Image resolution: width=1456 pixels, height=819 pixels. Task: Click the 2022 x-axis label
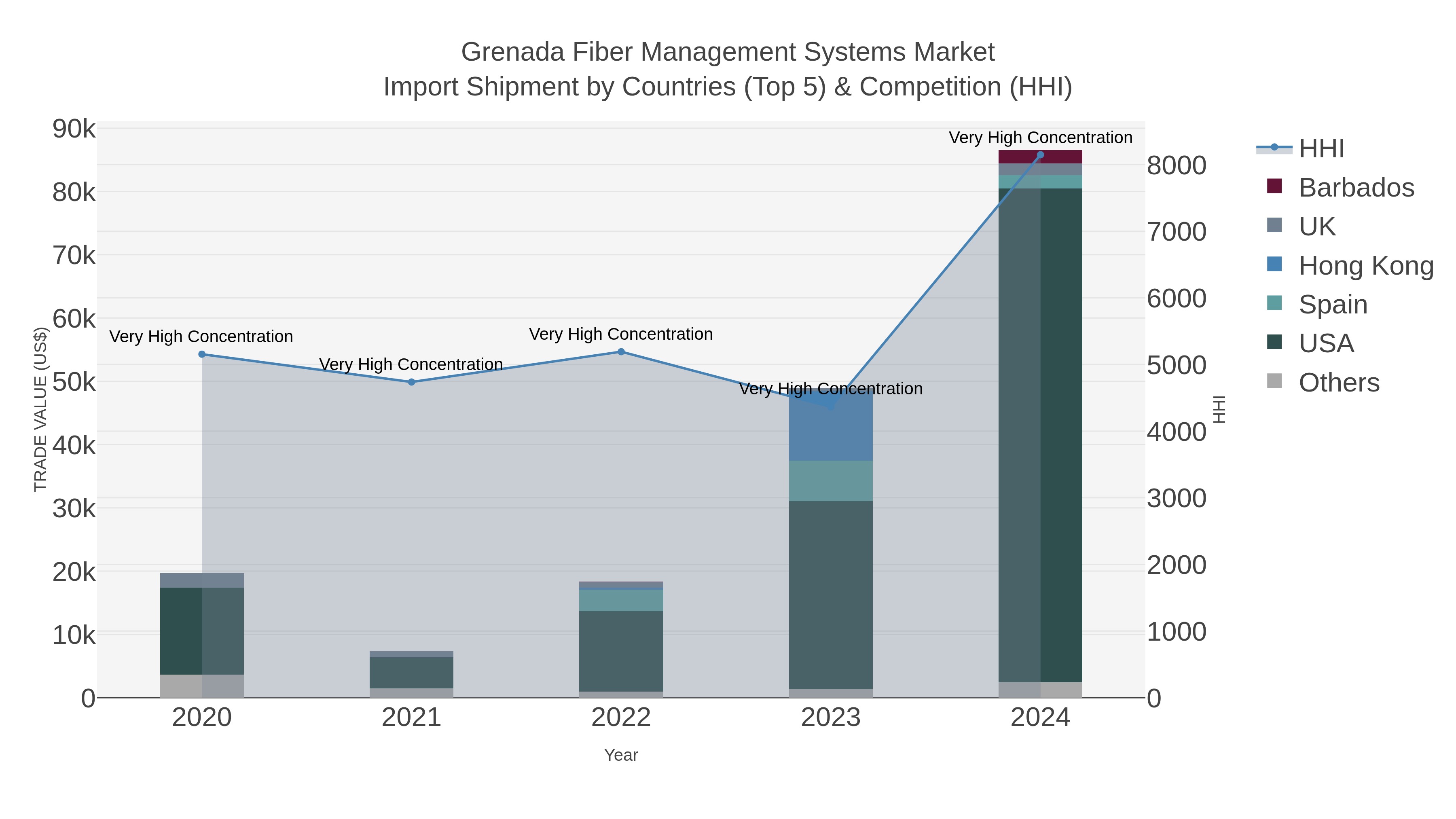621,718
